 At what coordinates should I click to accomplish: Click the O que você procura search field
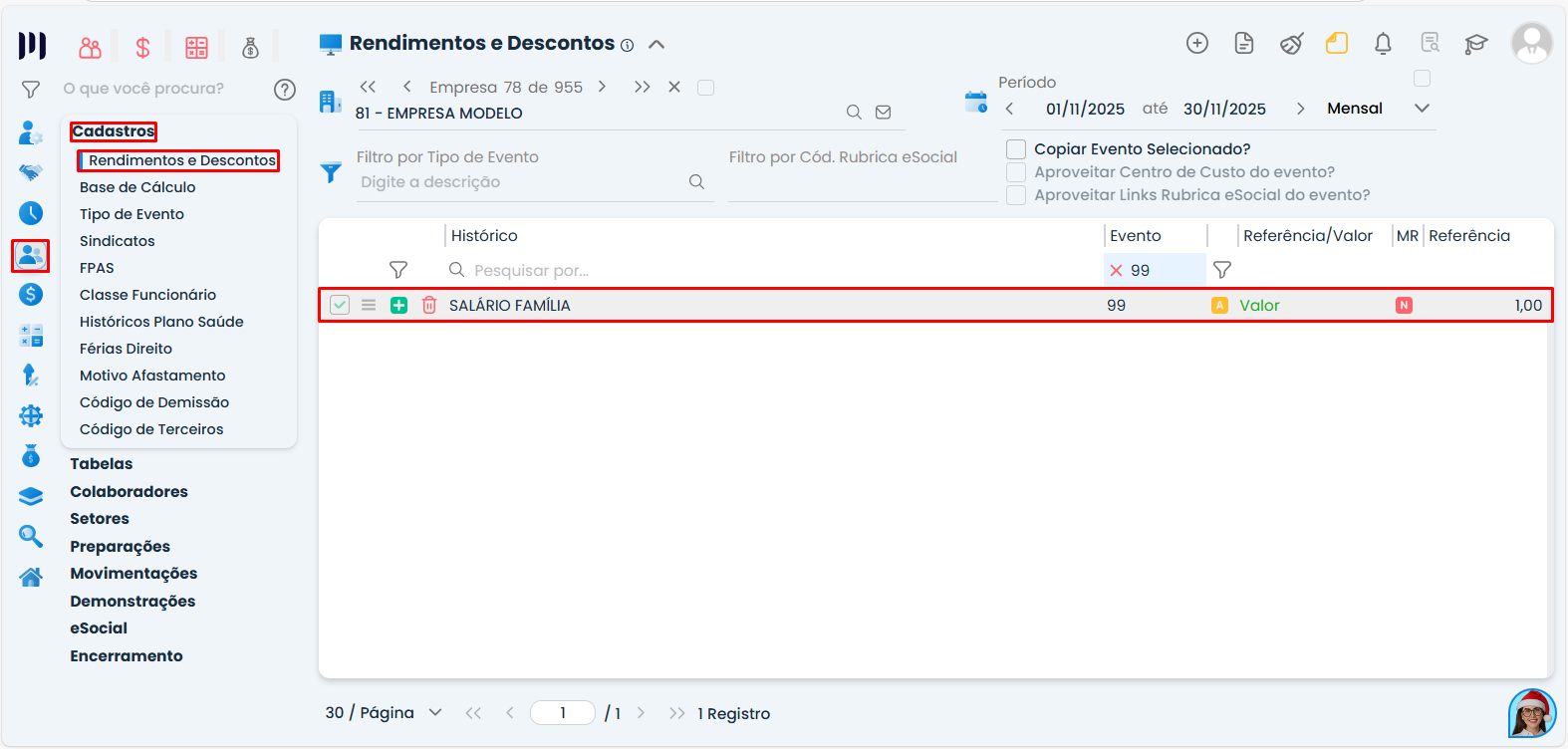pos(164,89)
